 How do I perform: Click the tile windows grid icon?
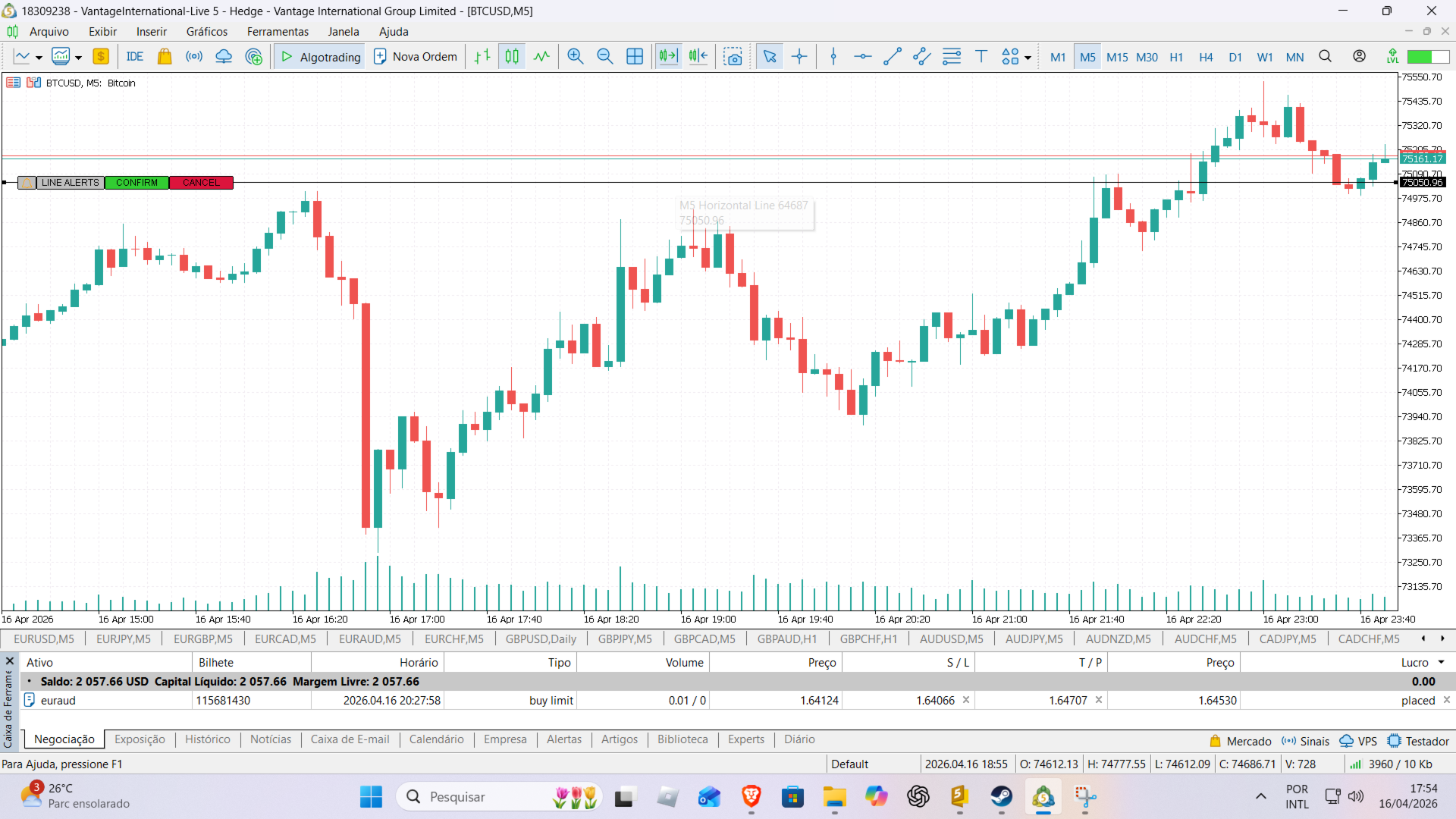click(635, 57)
